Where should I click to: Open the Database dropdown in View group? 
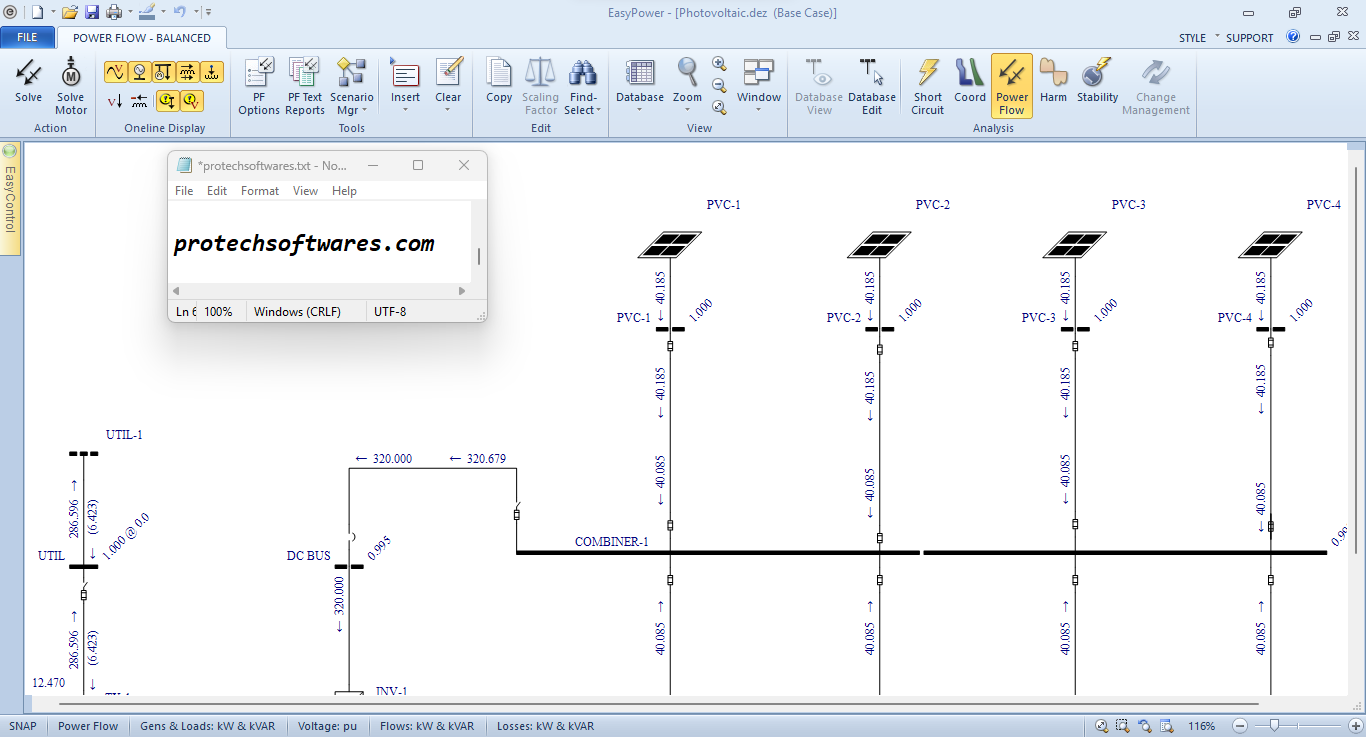pos(640,86)
